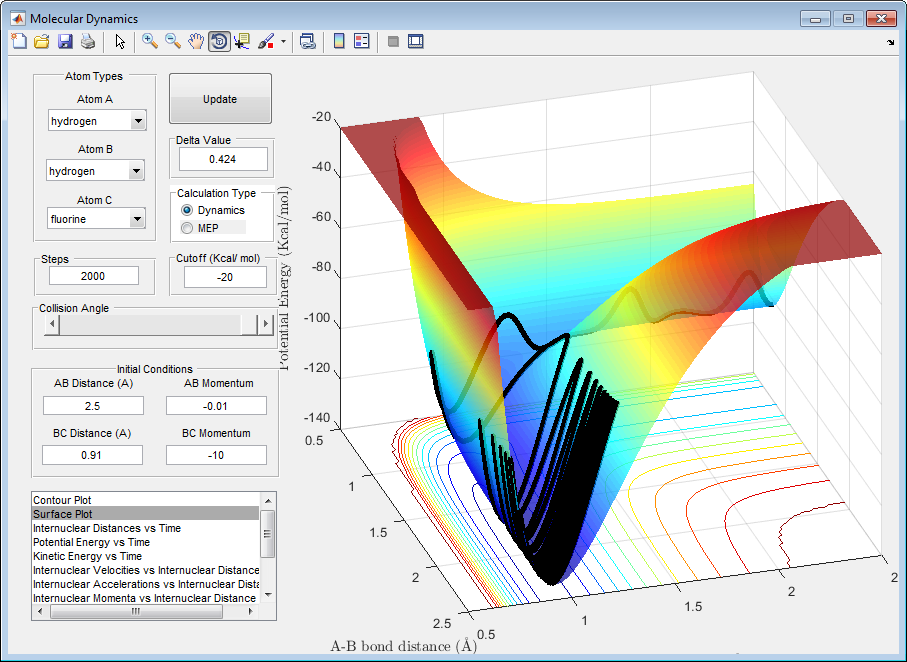This screenshot has width=907, height=662.
Task: Activate the Pan hand tool
Action: point(196,41)
